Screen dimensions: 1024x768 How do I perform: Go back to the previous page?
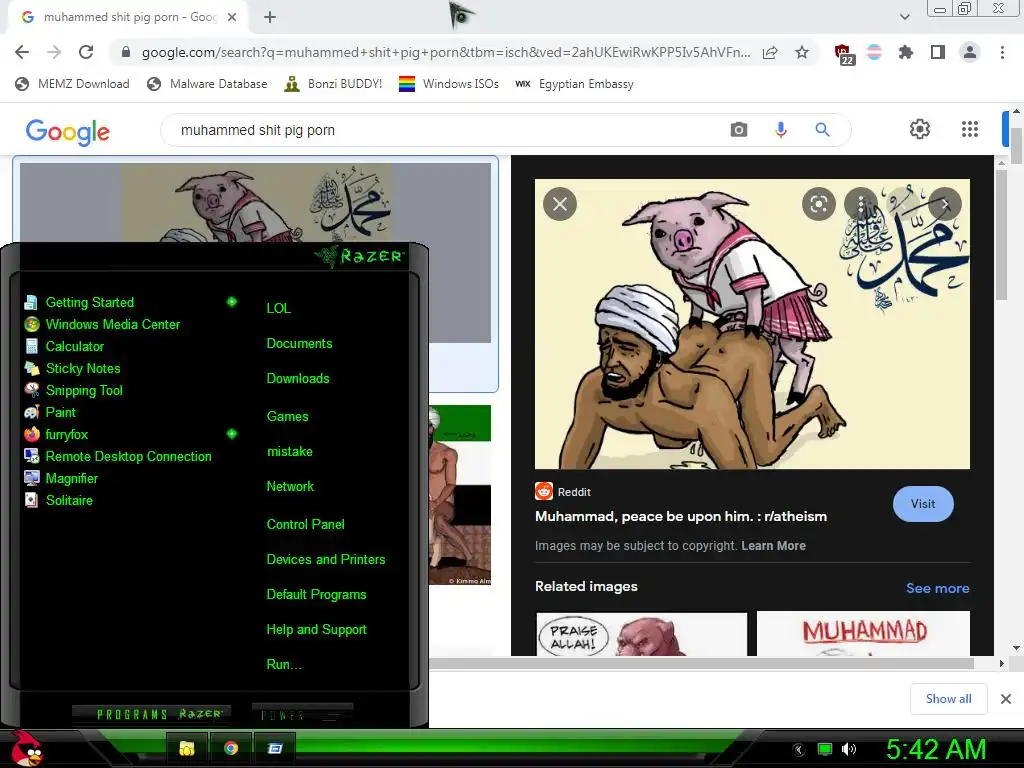[22, 52]
